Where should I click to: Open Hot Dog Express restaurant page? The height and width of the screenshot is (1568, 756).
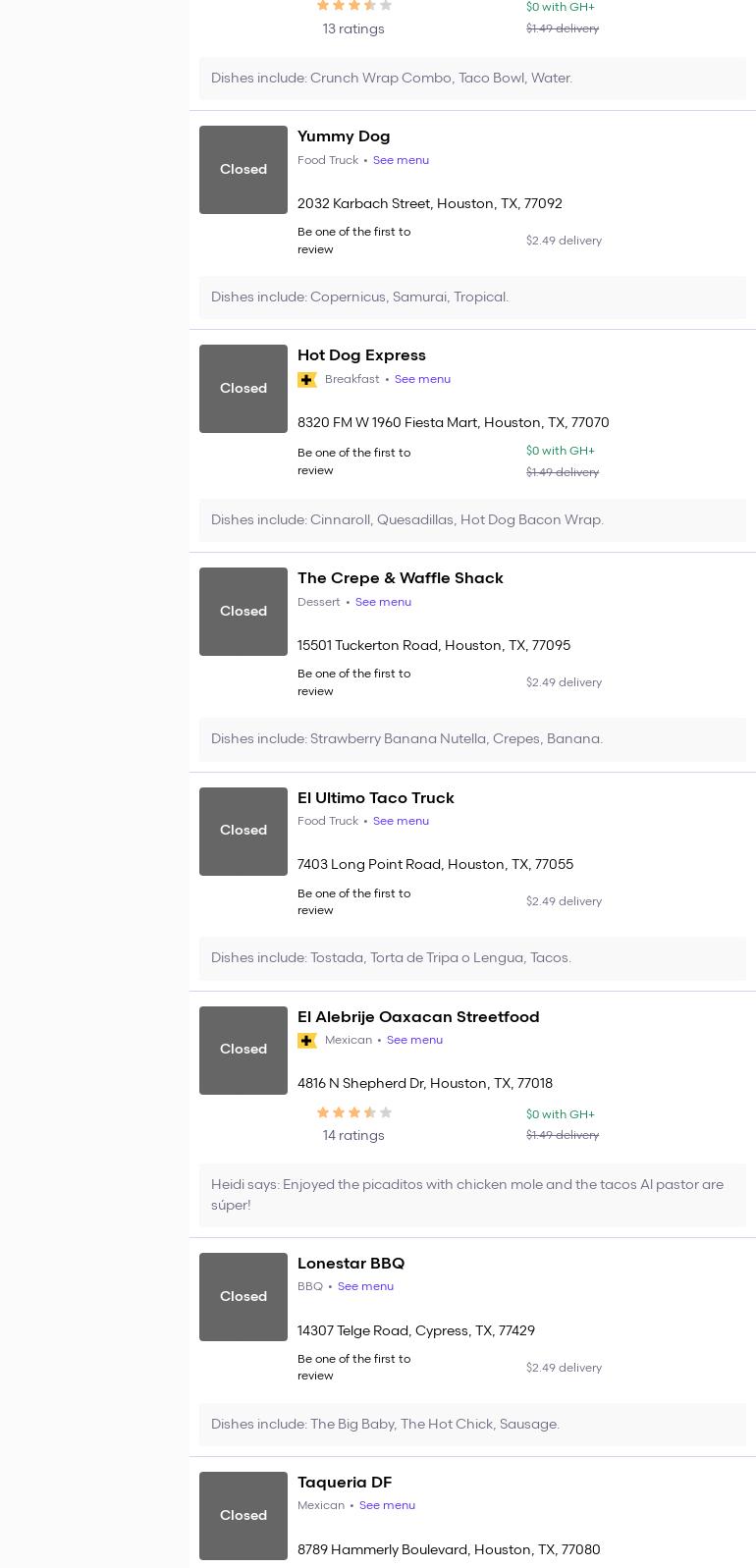point(361,355)
